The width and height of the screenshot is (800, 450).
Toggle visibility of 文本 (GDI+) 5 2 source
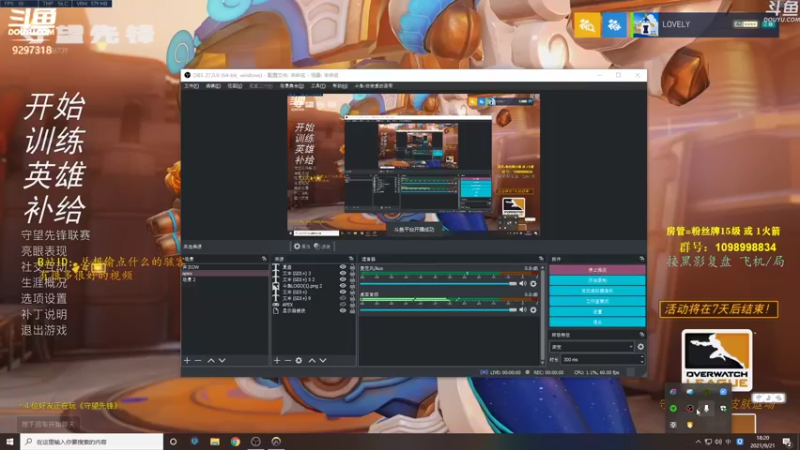(x=343, y=280)
